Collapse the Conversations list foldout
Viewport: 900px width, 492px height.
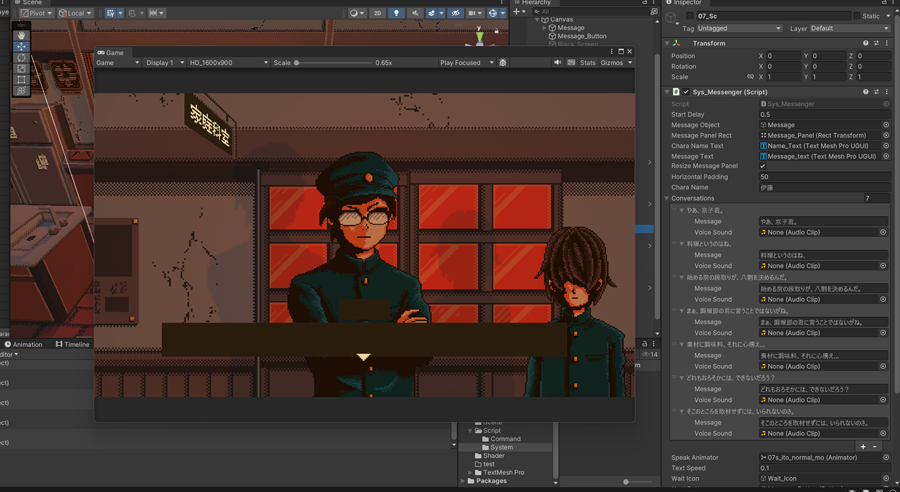668,198
